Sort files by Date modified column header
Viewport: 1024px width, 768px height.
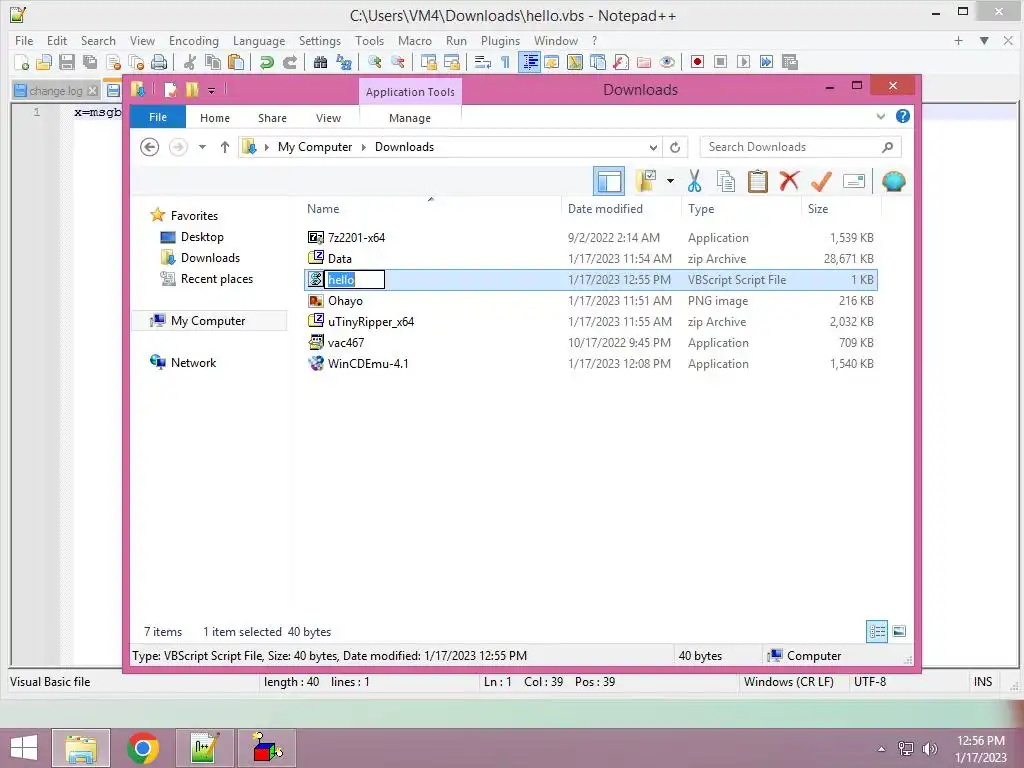pyautogui.click(x=605, y=209)
